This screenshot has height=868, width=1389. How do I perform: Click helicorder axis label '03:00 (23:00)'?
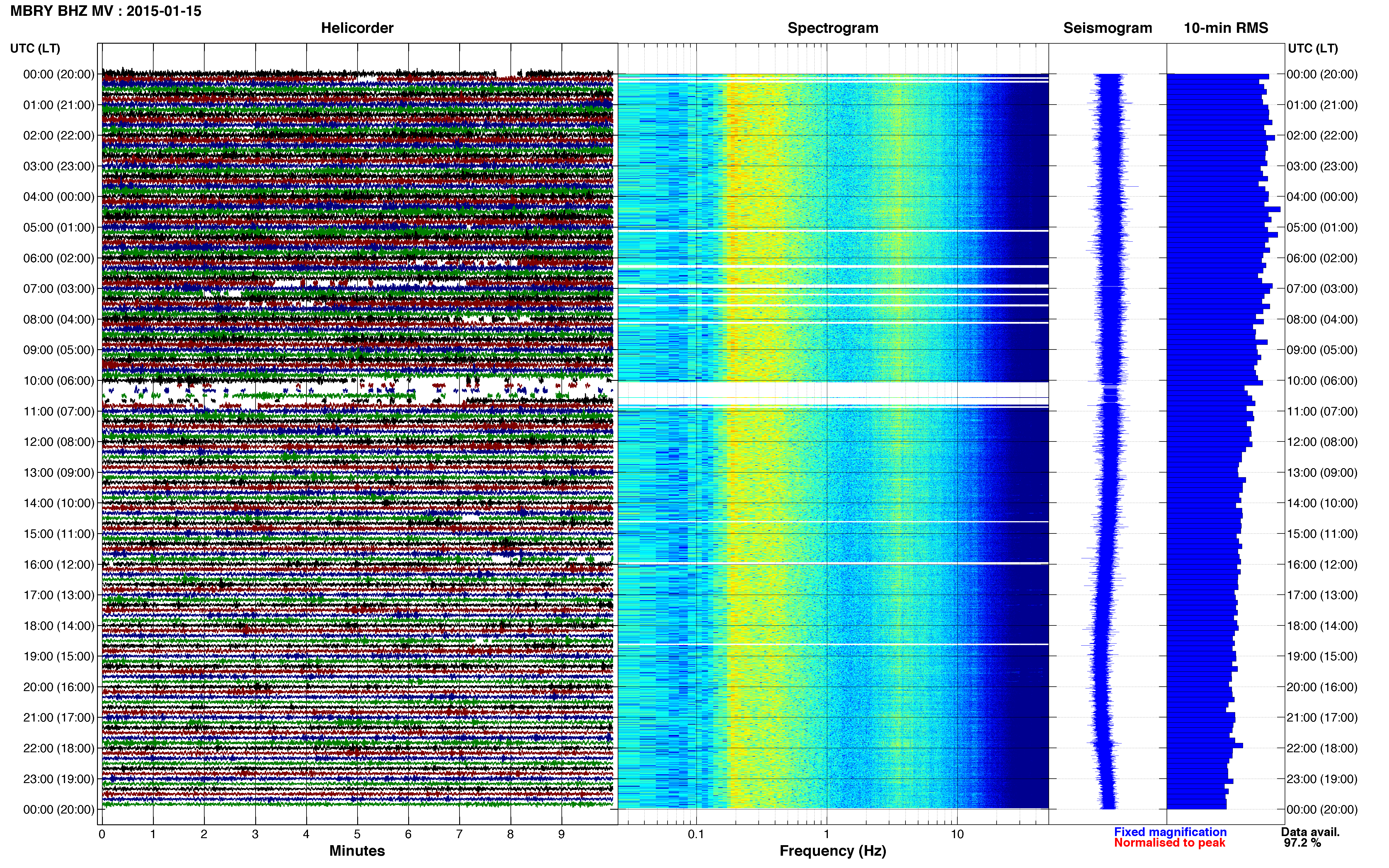pos(59,166)
